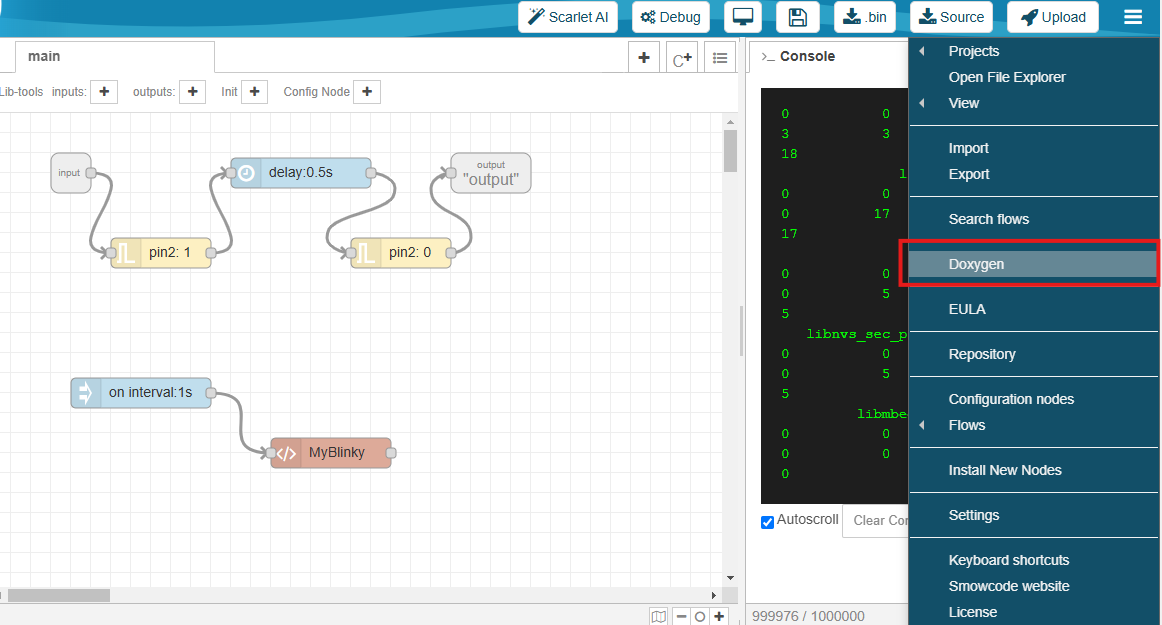
Task: Click the code icon on MyBlinky node
Action: coord(286,453)
